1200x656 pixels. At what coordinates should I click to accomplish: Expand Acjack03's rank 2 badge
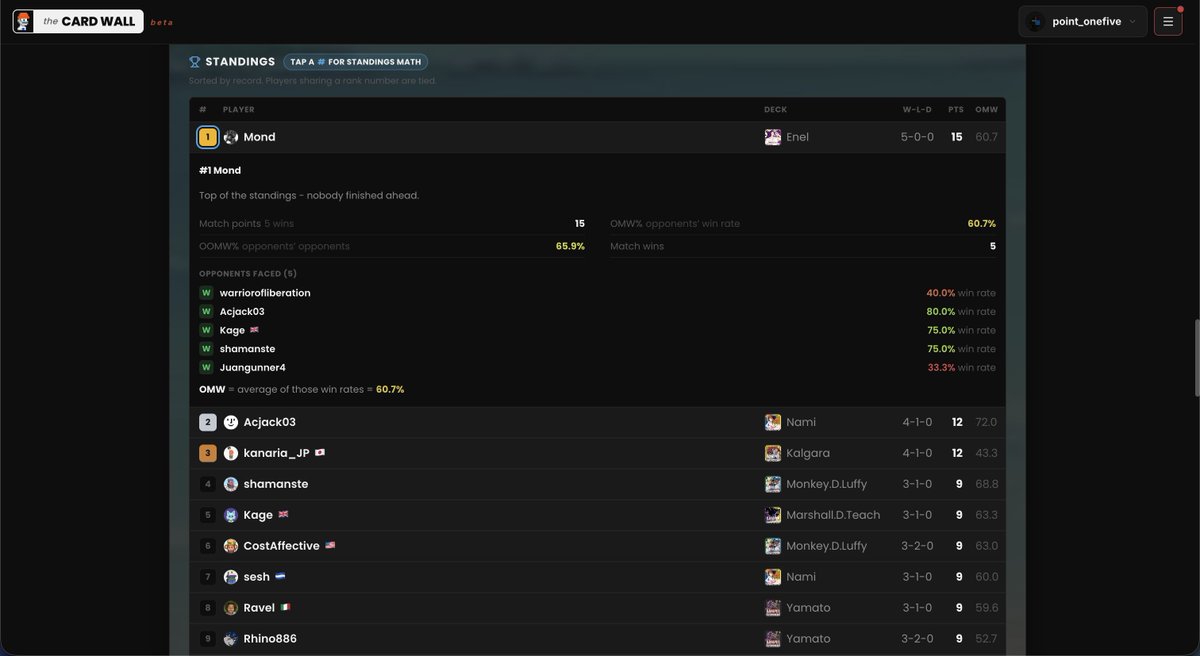(x=208, y=422)
